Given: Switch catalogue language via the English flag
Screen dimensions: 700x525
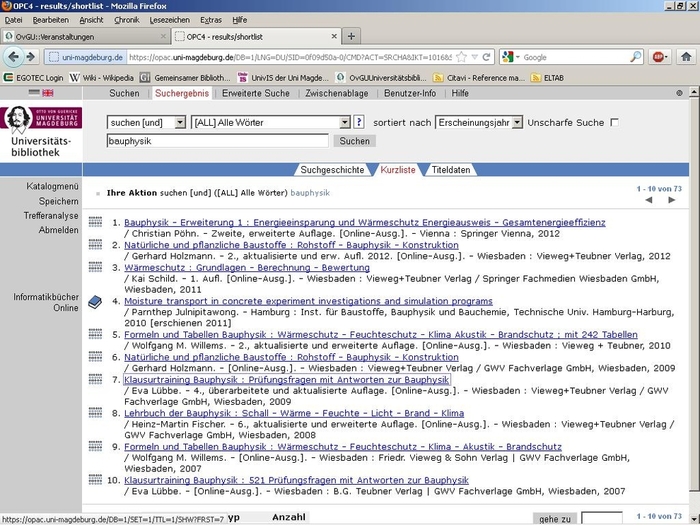Looking at the screenshot, I should (48, 93).
